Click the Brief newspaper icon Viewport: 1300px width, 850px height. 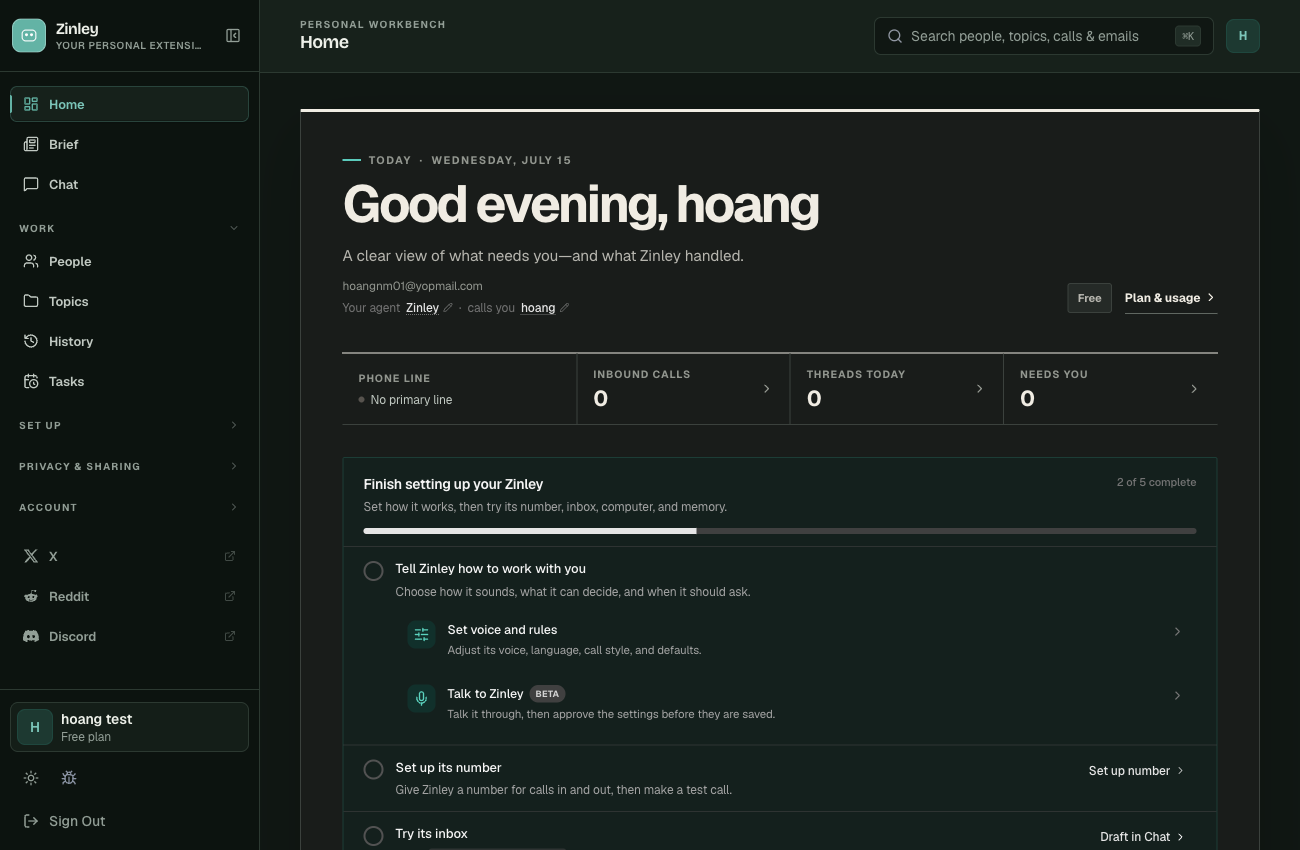click(31, 144)
